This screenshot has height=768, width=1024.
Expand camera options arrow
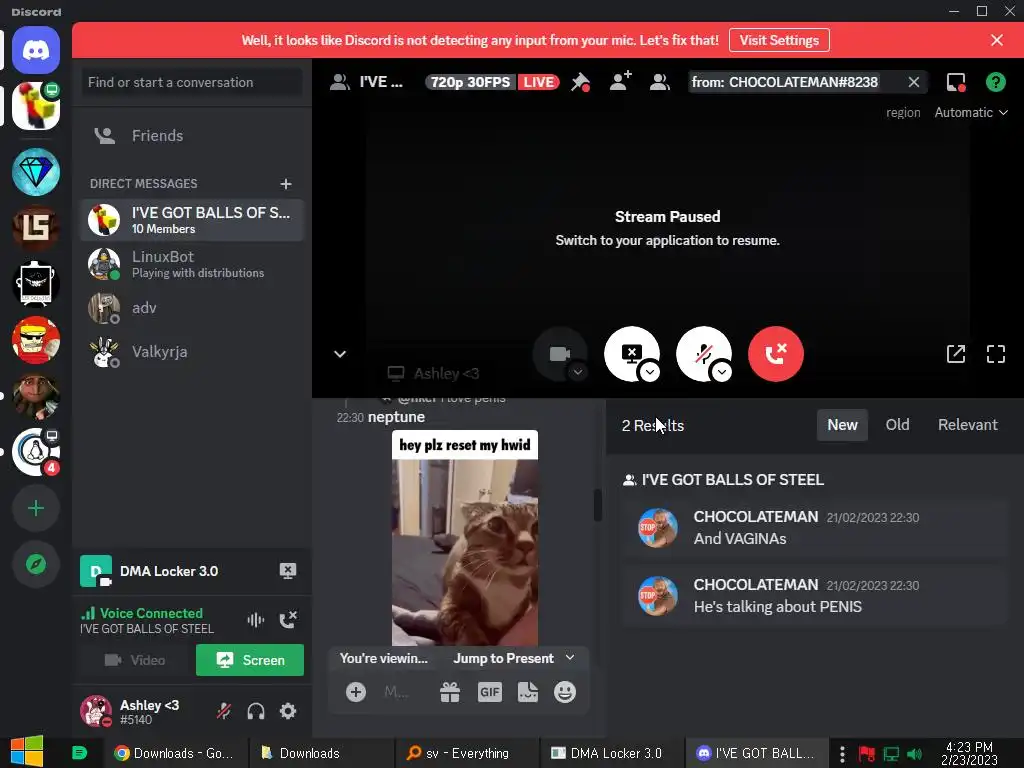tap(578, 372)
